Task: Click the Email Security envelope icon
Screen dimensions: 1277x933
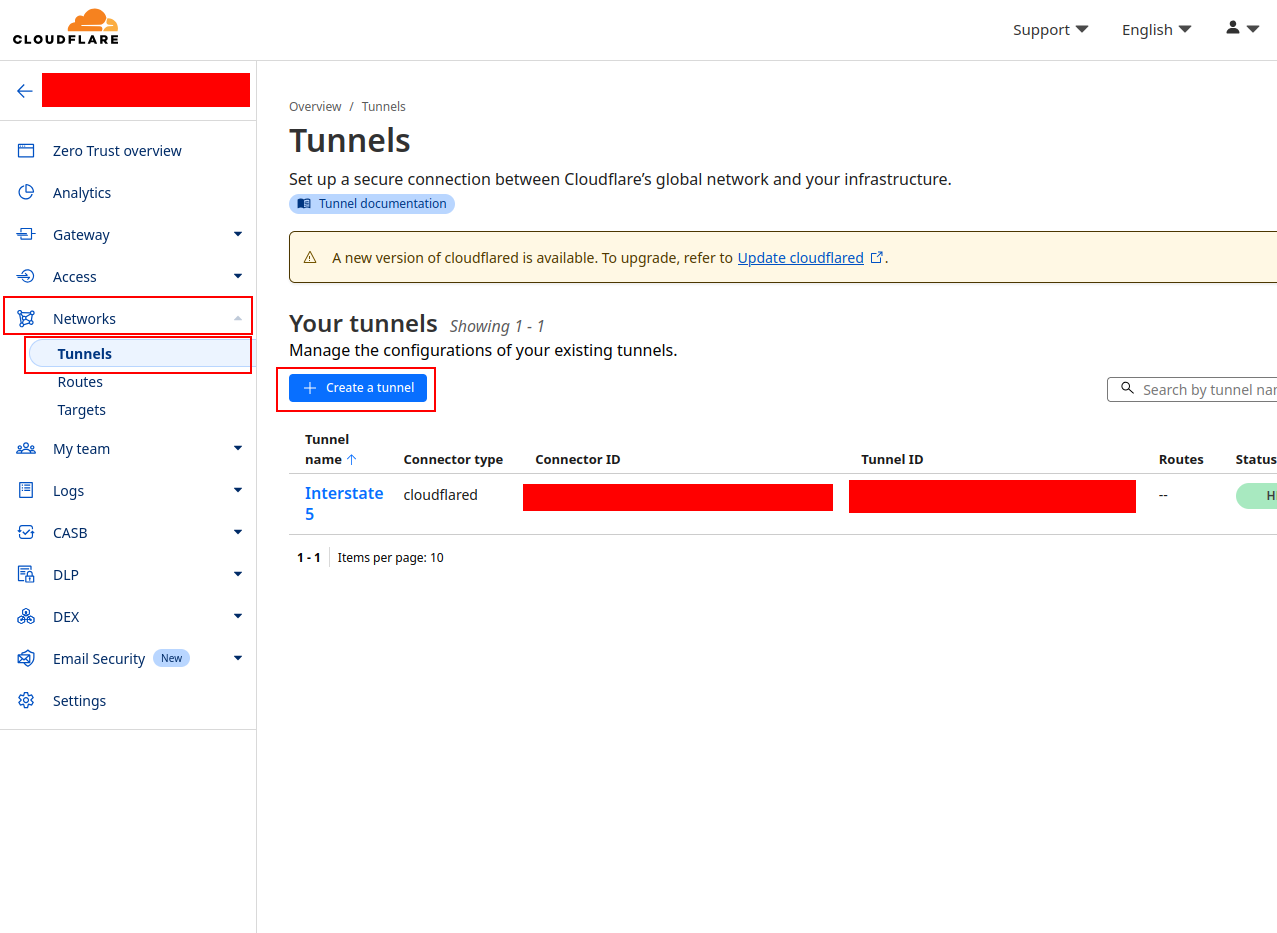Action: pos(26,659)
